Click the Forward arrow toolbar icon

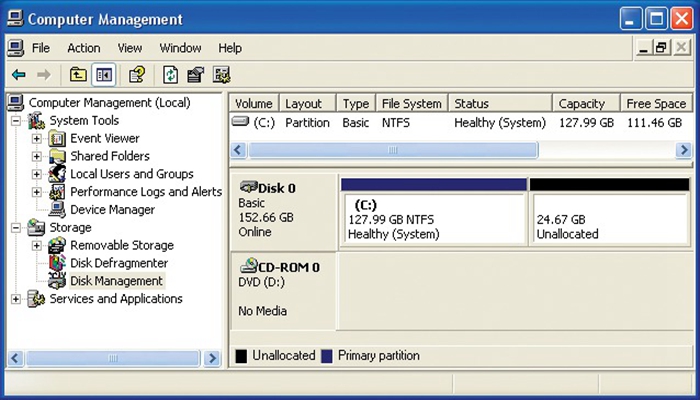pos(43,75)
